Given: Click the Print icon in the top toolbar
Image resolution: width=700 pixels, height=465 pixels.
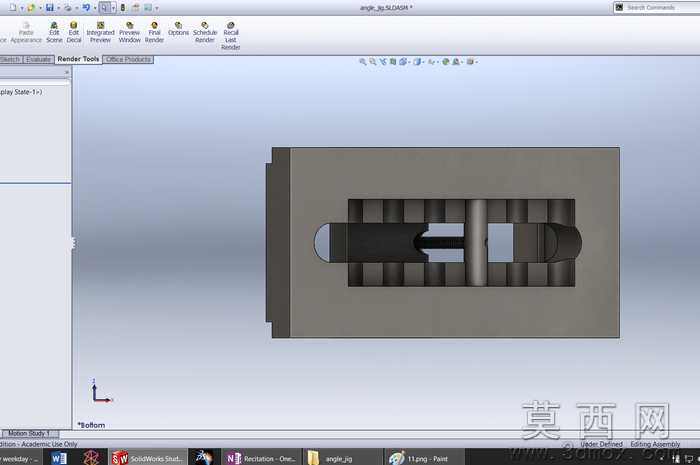Looking at the screenshot, I should pyautogui.click(x=68, y=7).
